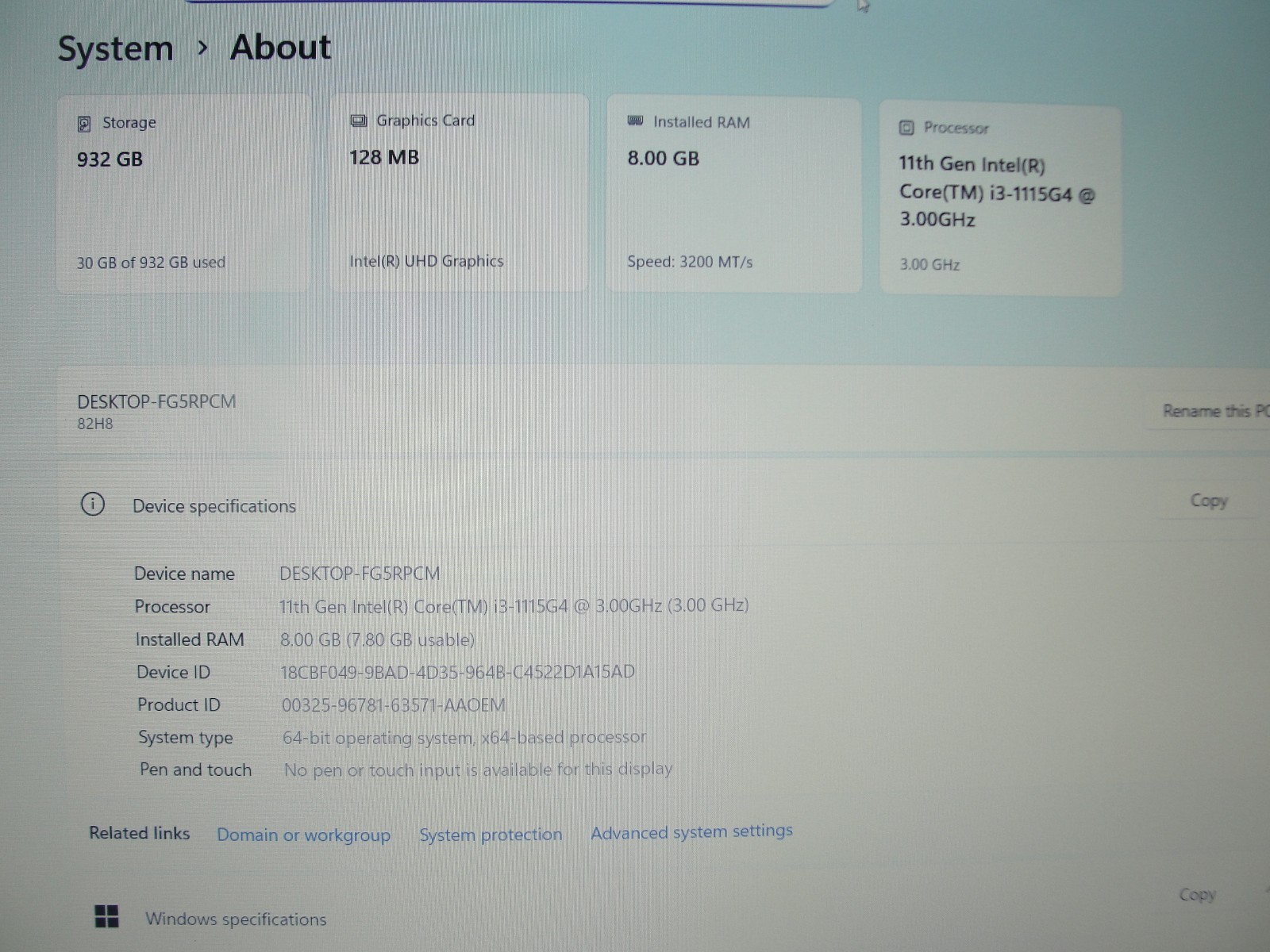Select the About page title
The image size is (1270, 952).
coord(281,48)
